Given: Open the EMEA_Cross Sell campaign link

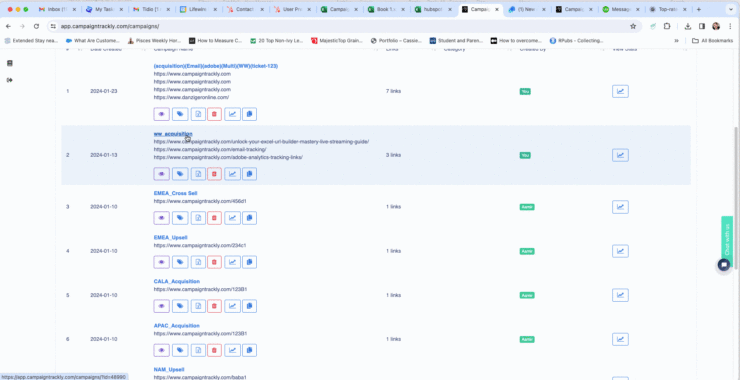Looking at the screenshot, I should [175, 193].
